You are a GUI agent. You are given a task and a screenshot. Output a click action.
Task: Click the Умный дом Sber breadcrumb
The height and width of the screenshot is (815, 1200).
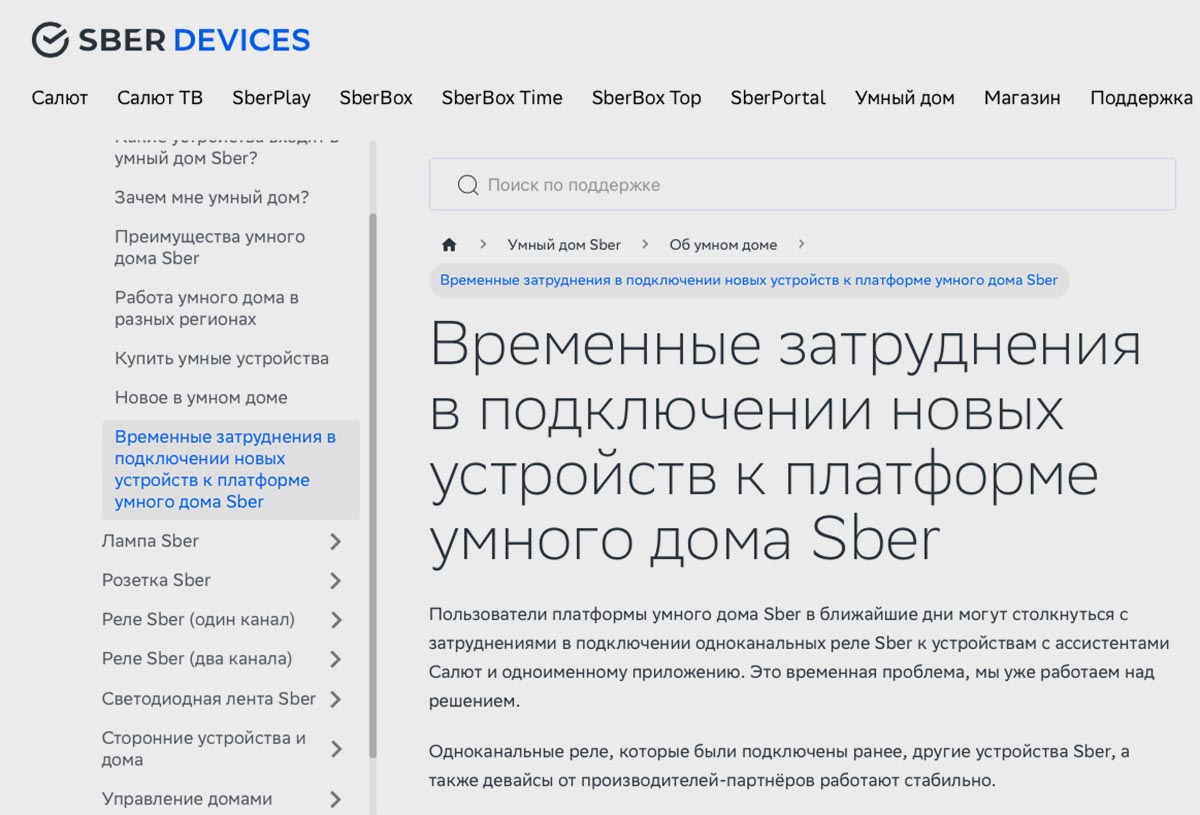click(564, 245)
